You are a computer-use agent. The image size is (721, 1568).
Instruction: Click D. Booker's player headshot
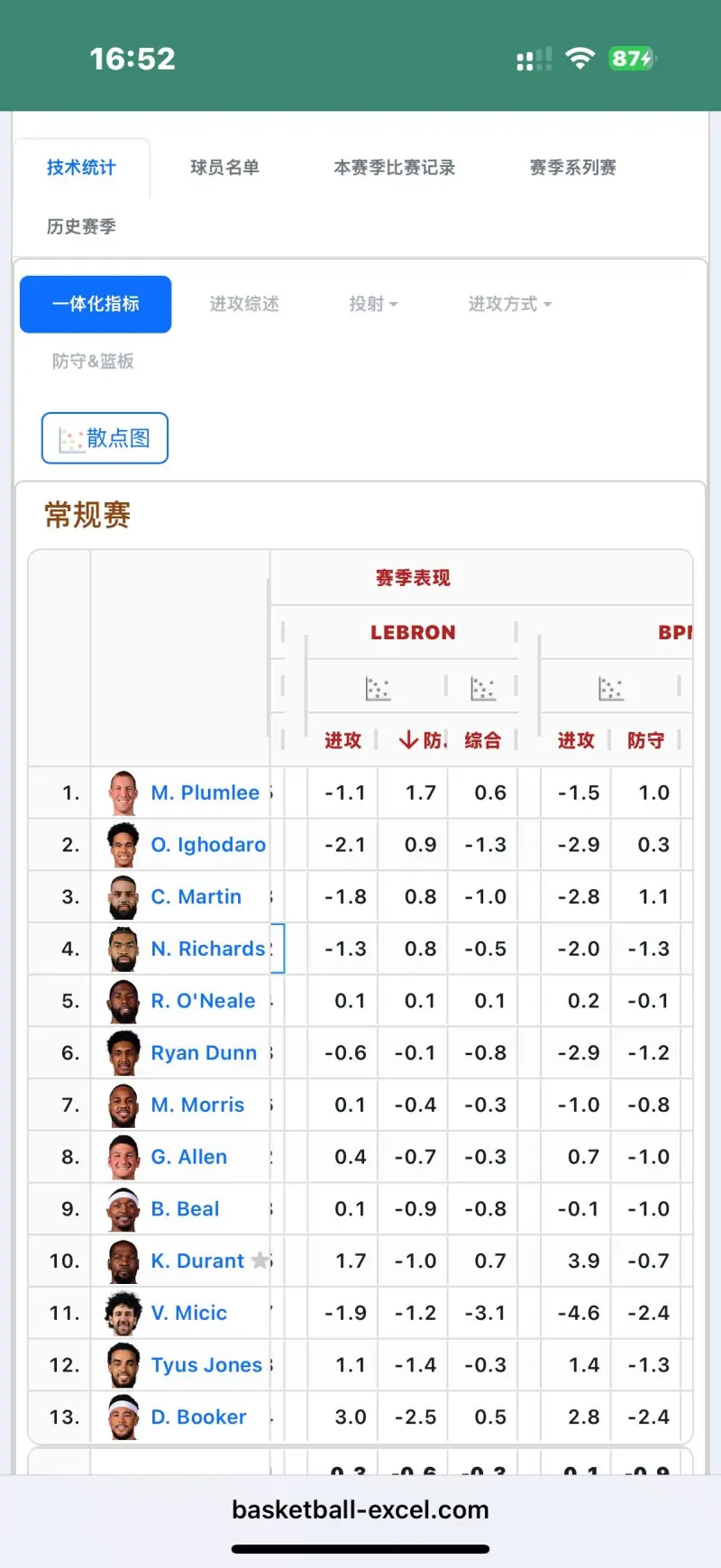pos(123,1417)
